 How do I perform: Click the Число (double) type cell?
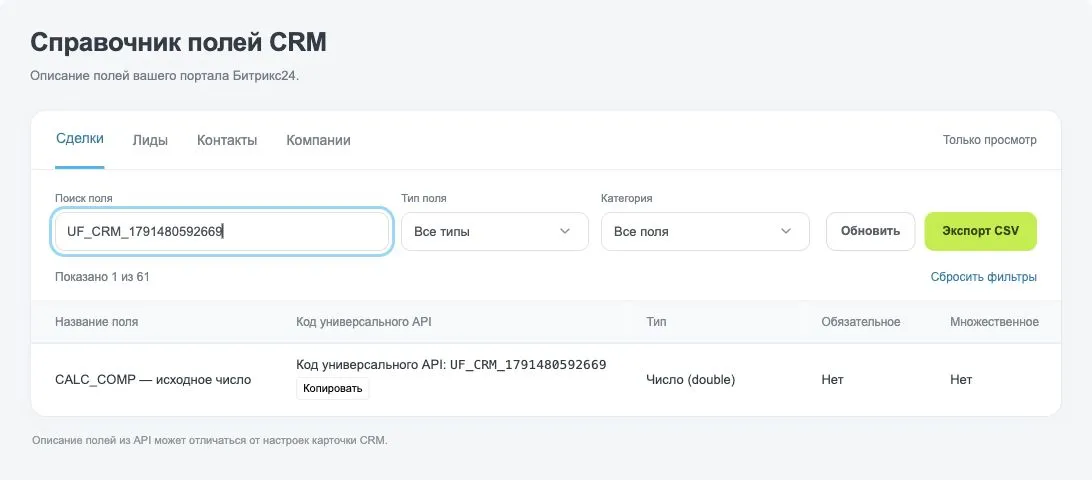pos(691,380)
